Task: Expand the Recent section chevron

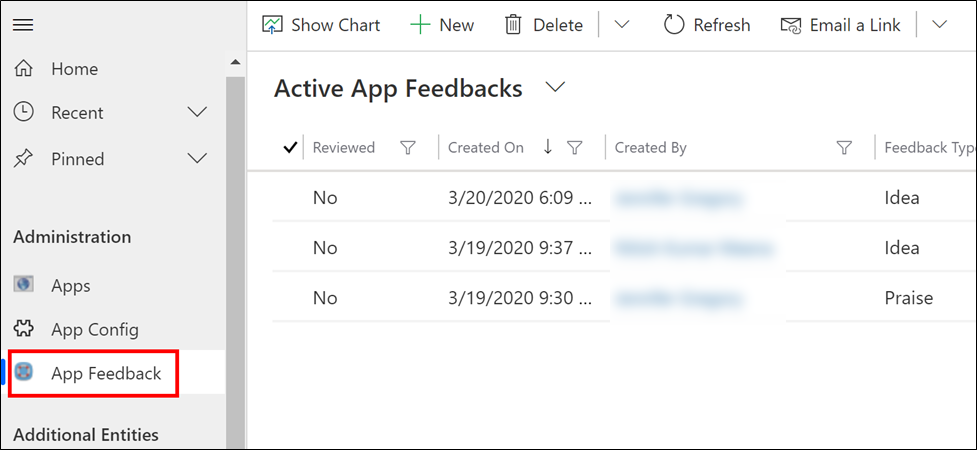Action: pyautogui.click(x=197, y=113)
